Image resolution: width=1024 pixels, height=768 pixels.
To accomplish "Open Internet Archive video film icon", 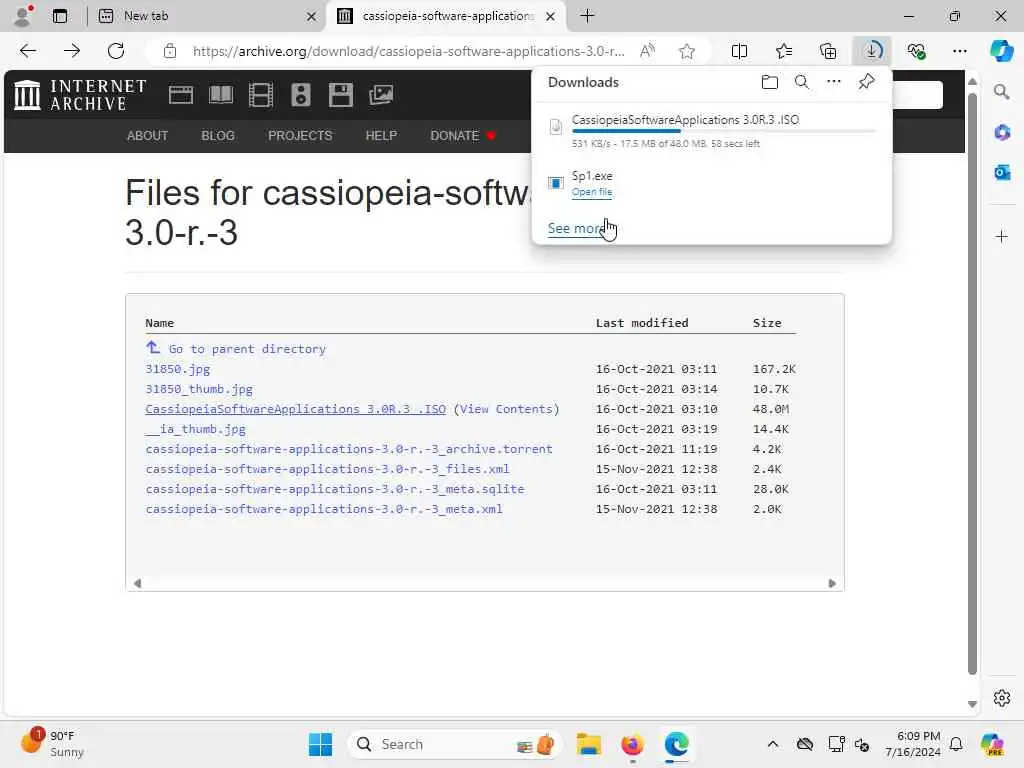I will point(261,95).
